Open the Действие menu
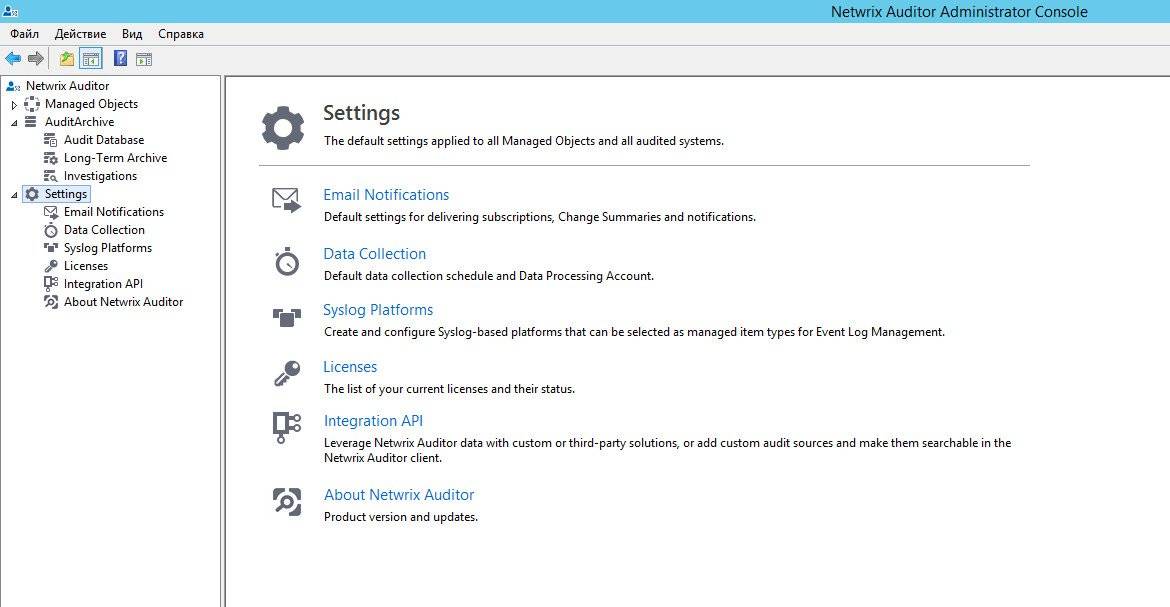The width and height of the screenshot is (1170, 607). pyautogui.click(x=81, y=34)
